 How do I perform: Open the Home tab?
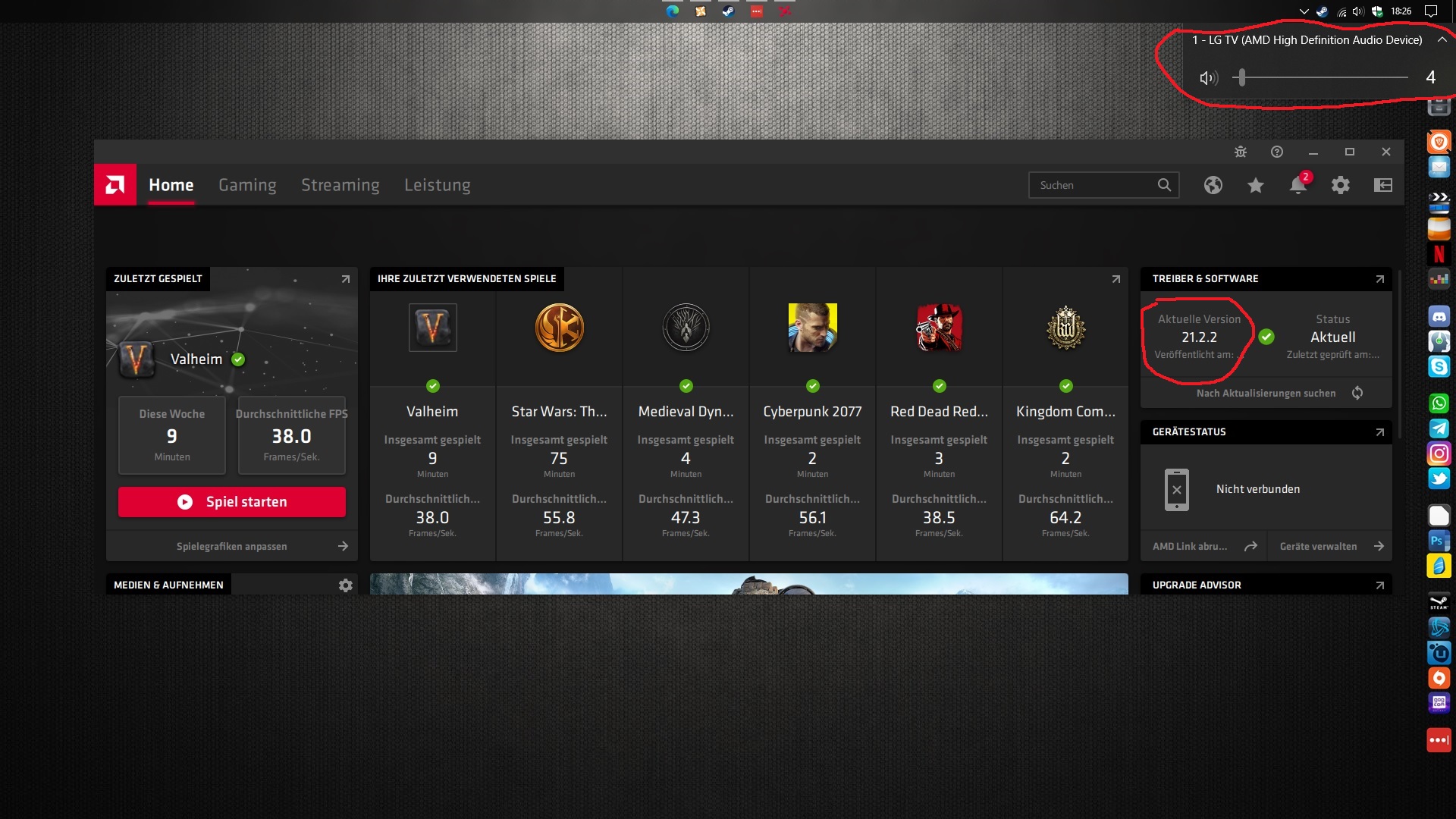pos(171,185)
